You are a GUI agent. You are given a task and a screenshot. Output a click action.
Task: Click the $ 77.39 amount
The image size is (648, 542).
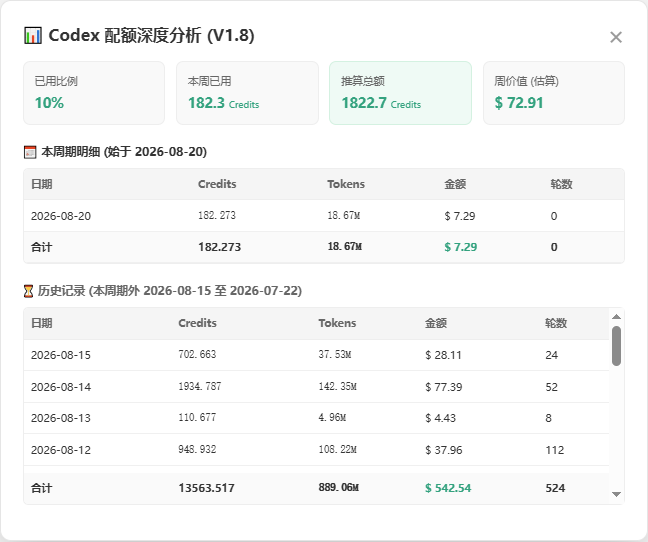pyautogui.click(x=443, y=387)
